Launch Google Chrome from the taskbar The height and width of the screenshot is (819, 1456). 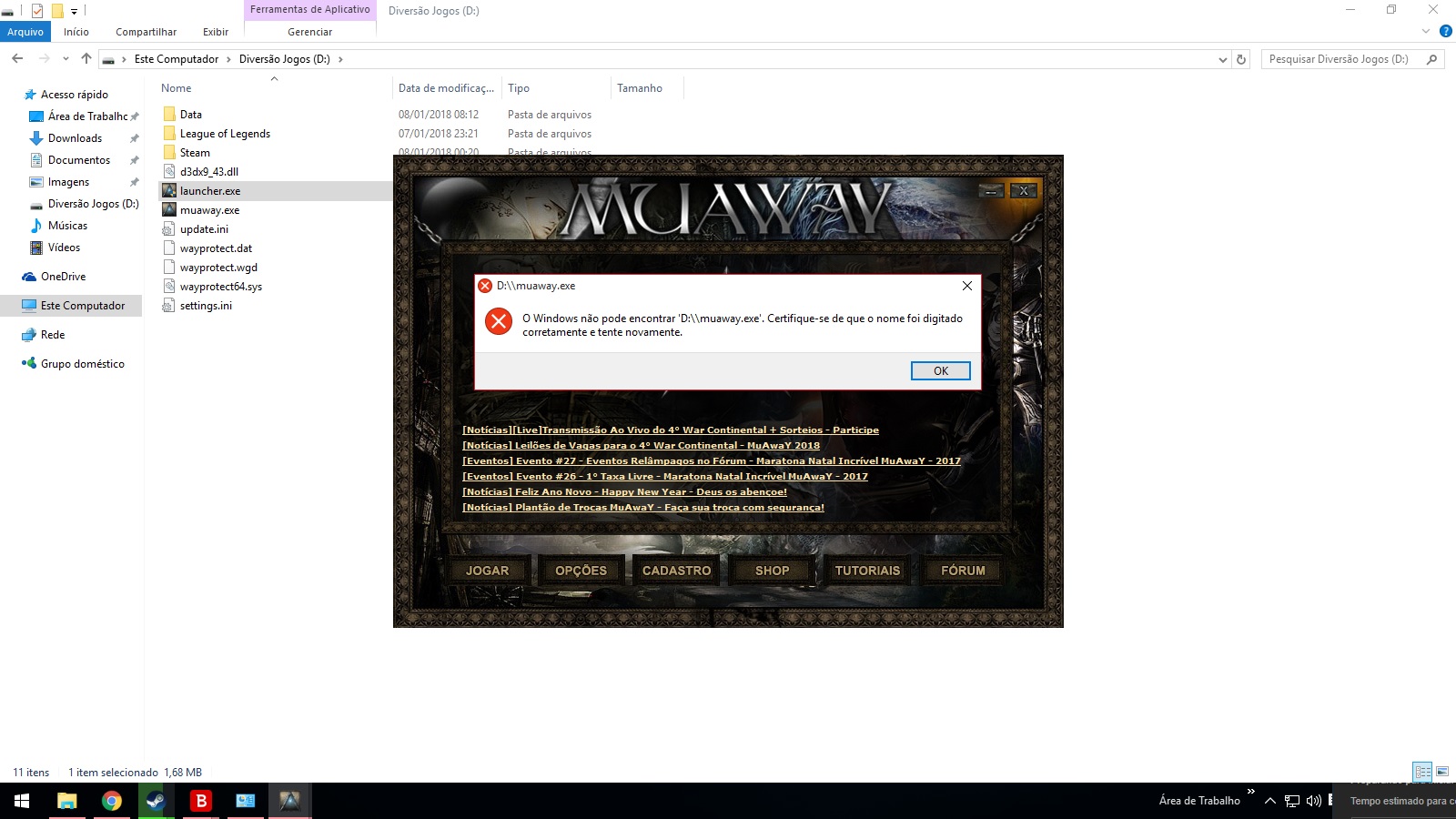(x=111, y=801)
